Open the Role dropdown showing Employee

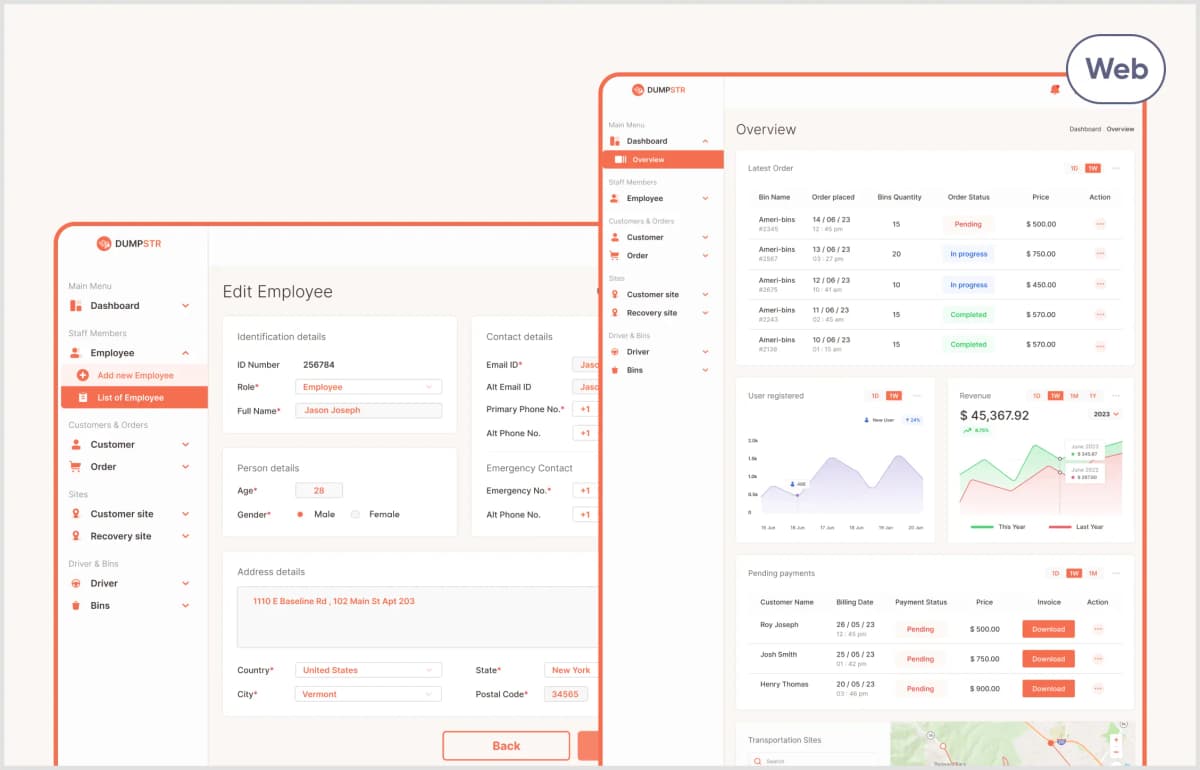(x=368, y=387)
